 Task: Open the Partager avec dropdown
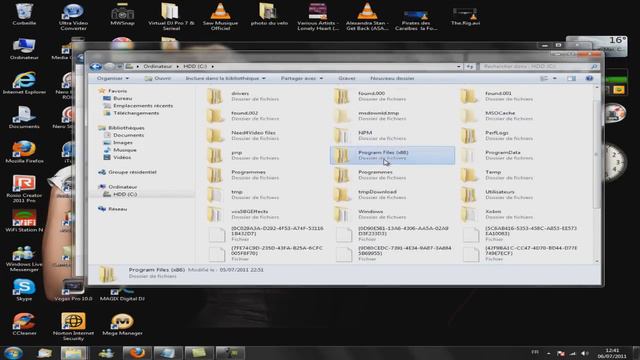click(302, 78)
